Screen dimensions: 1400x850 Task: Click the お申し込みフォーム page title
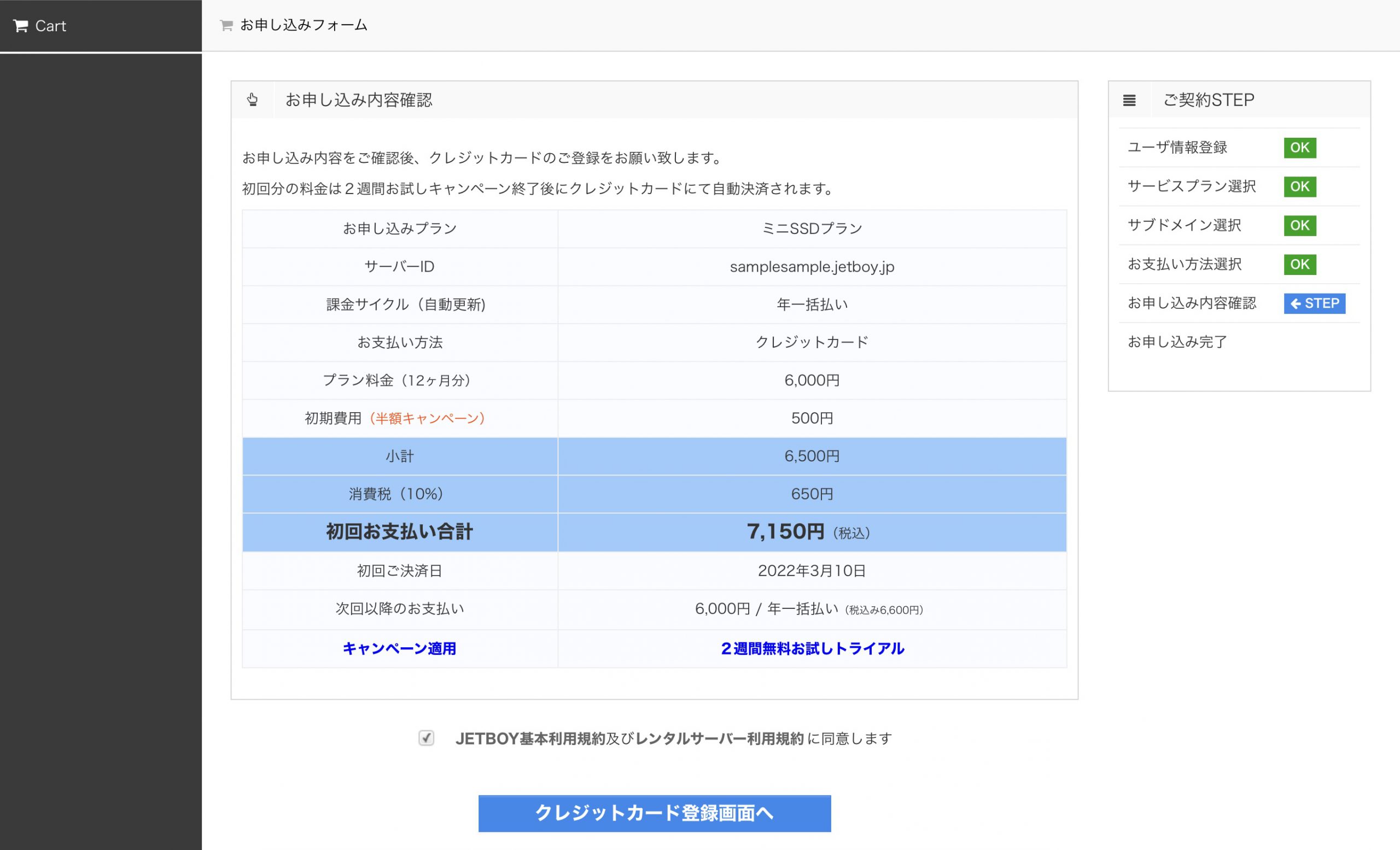pos(304,26)
